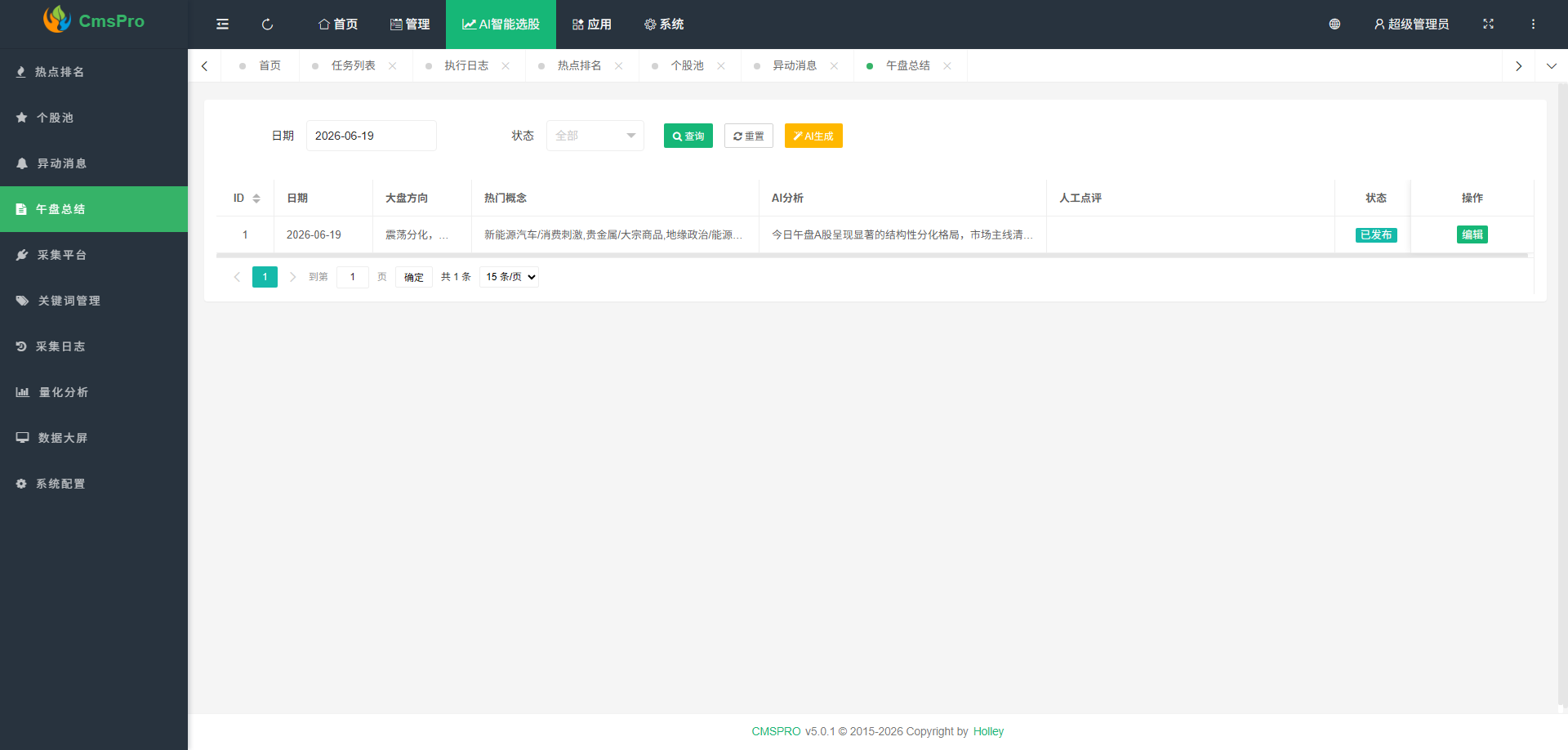Select pagination page 1
Viewport: 1568px width, 750px height.
click(x=265, y=277)
